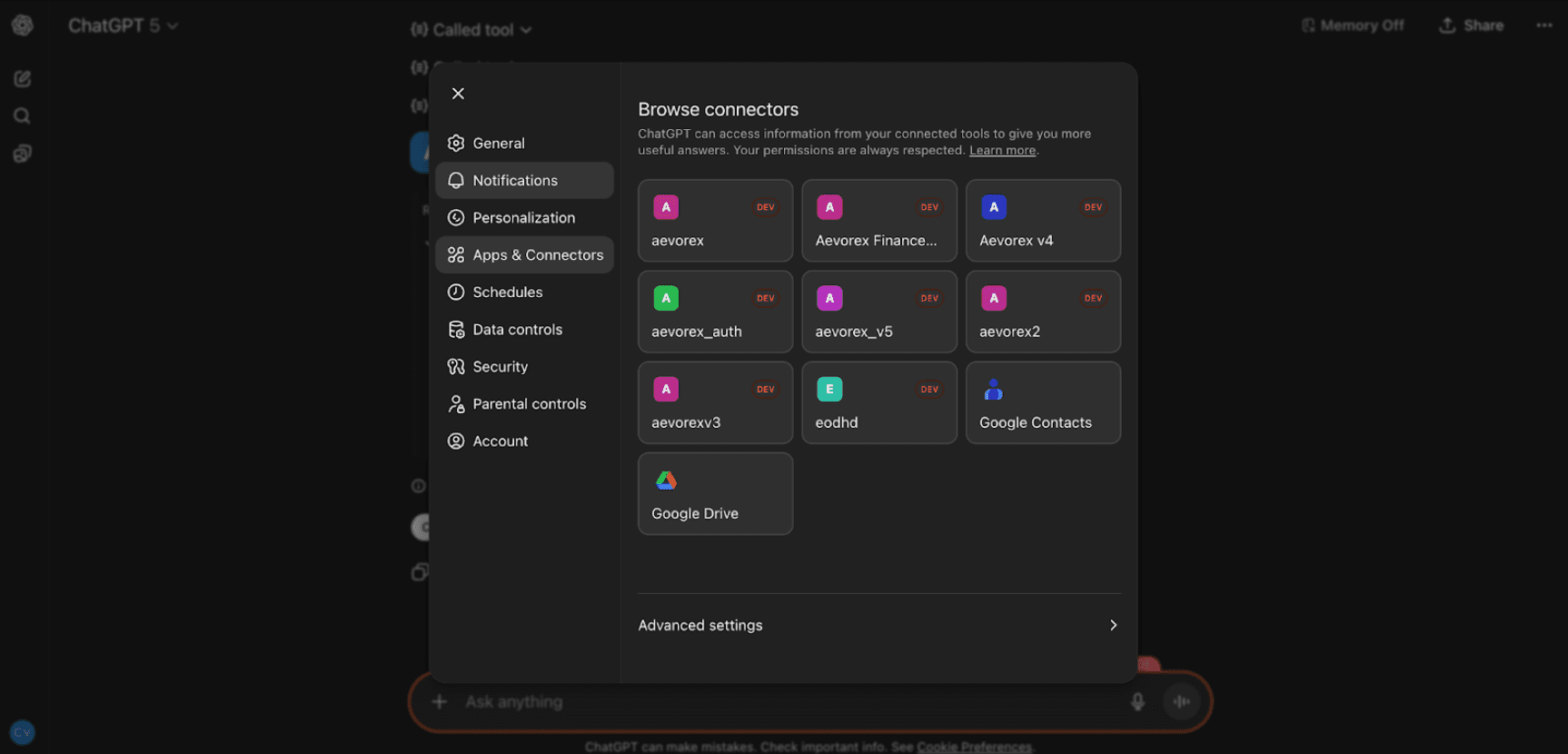Image resolution: width=1568 pixels, height=754 pixels.
Task: Open the aevorex2 connector card
Action: [x=1043, y=312]
